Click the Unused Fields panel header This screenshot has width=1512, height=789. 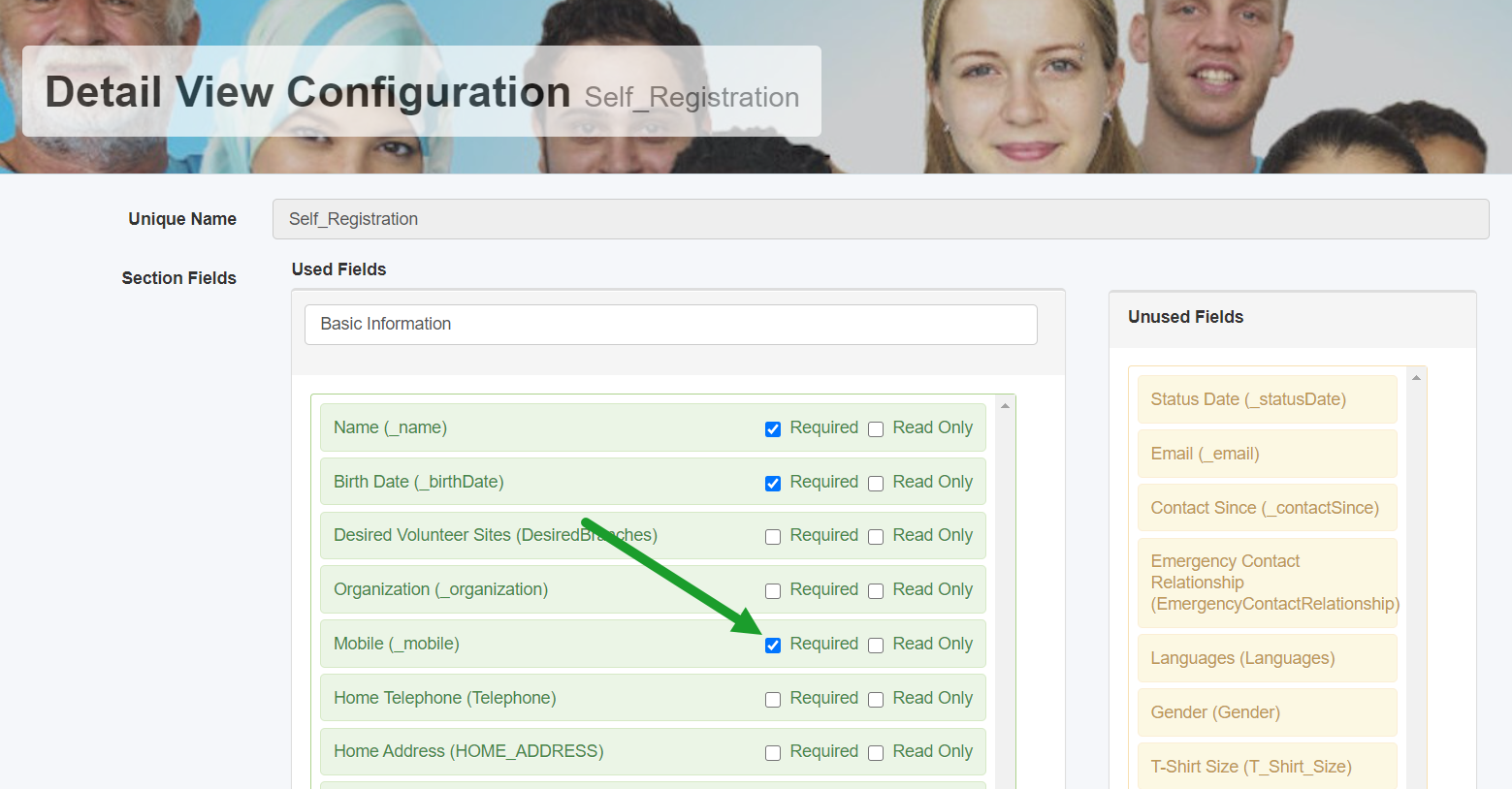pos(1292,318)
